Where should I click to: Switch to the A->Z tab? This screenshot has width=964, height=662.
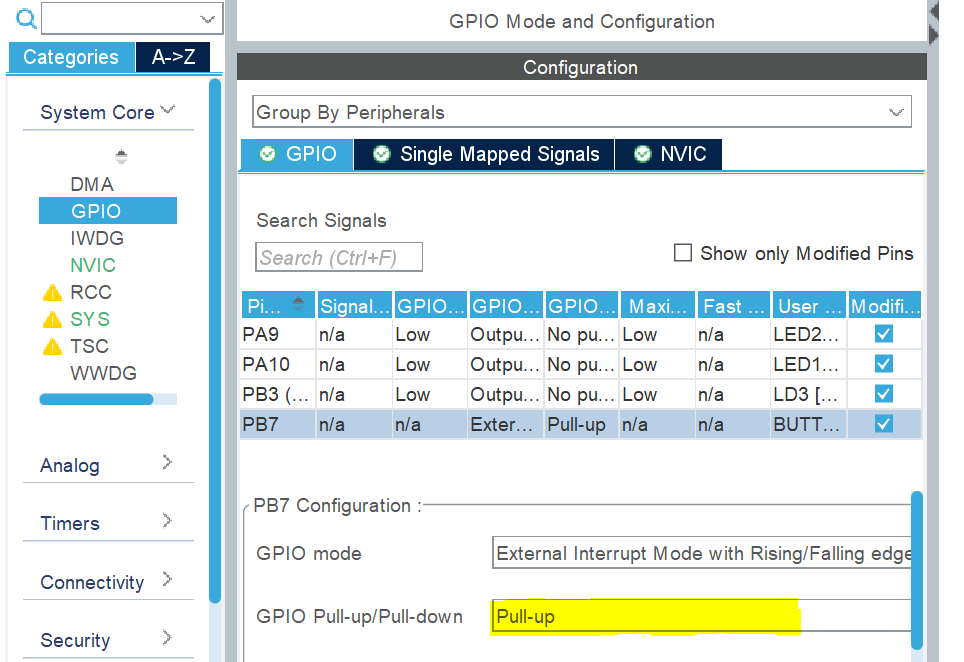pos(172,57)
